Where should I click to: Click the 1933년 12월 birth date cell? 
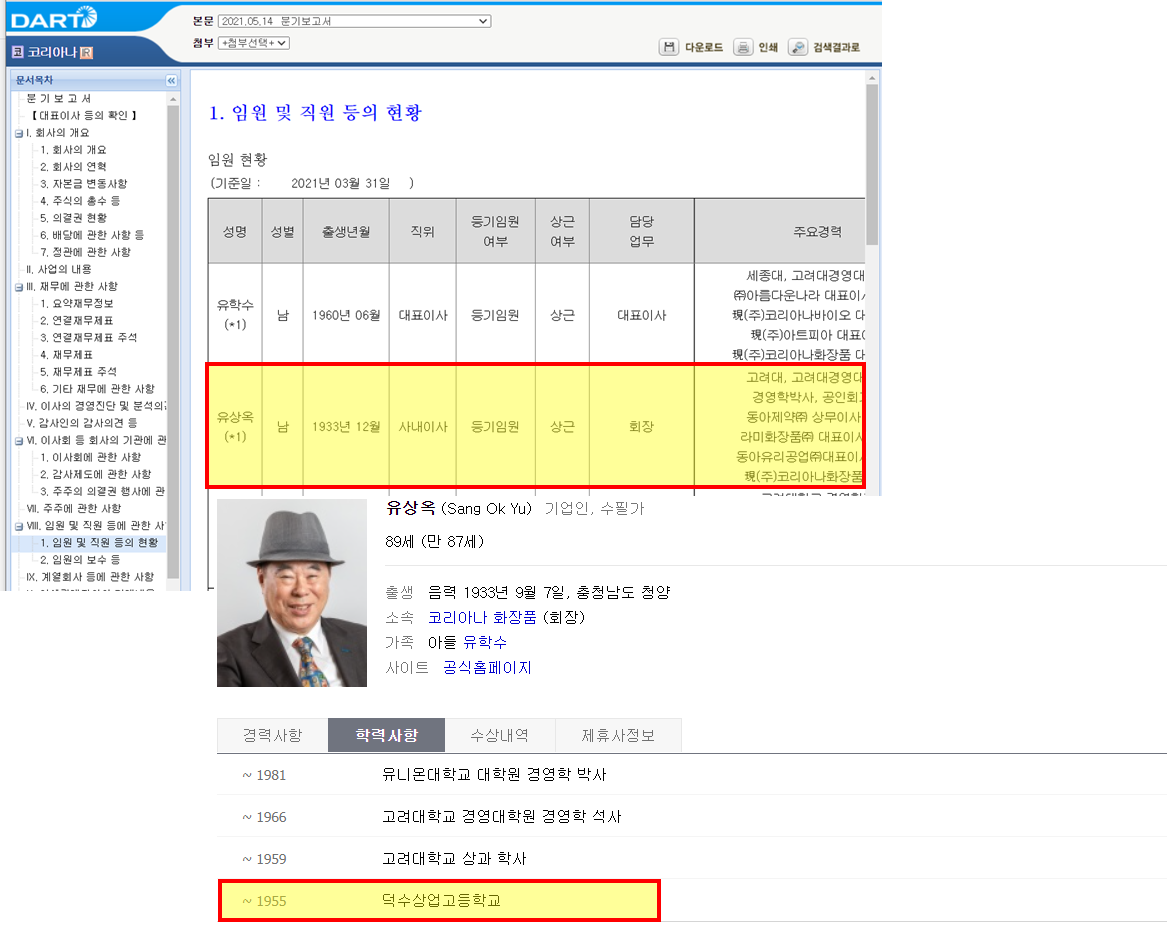[346, 427]
